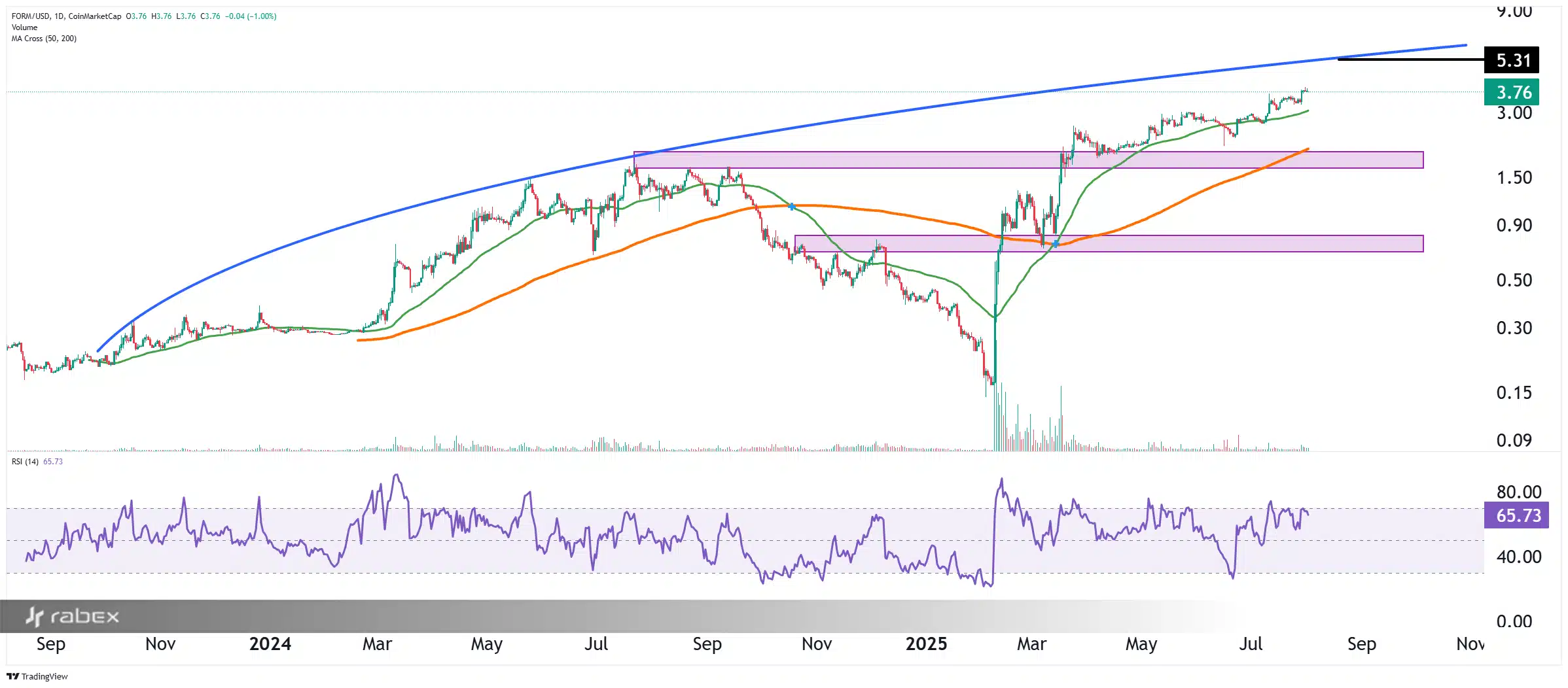Click the 40.00 RSI axis label
The width and height of the screenshot is (1568, 688).
pos(1518,557)
